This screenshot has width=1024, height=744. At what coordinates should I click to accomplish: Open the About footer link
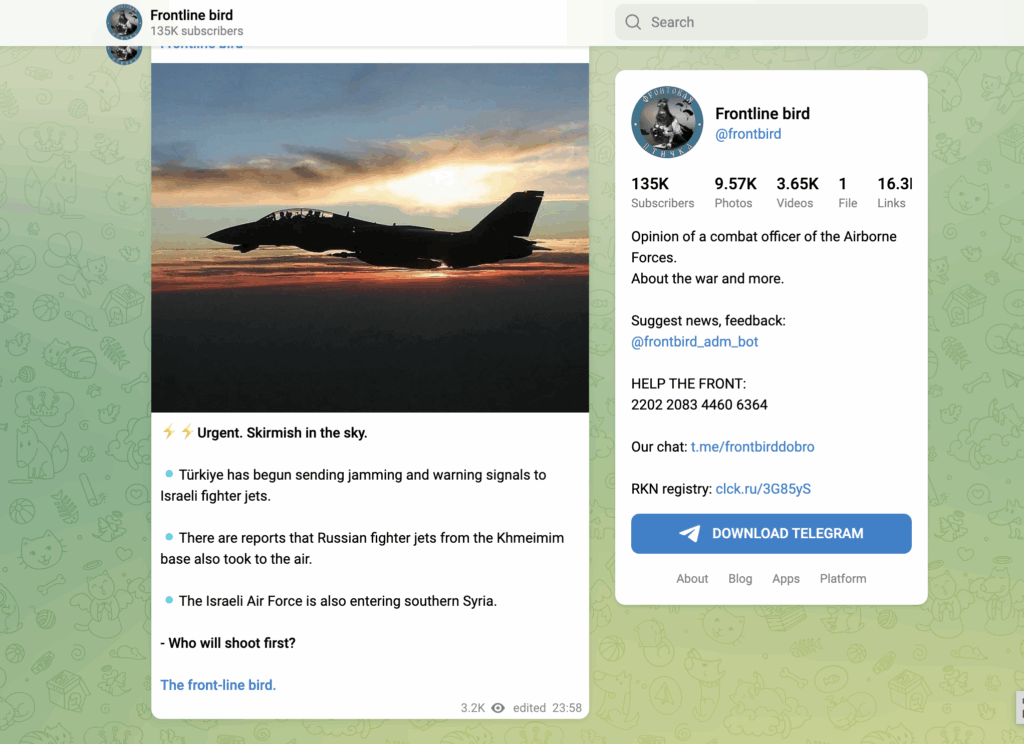coord(692,579)
